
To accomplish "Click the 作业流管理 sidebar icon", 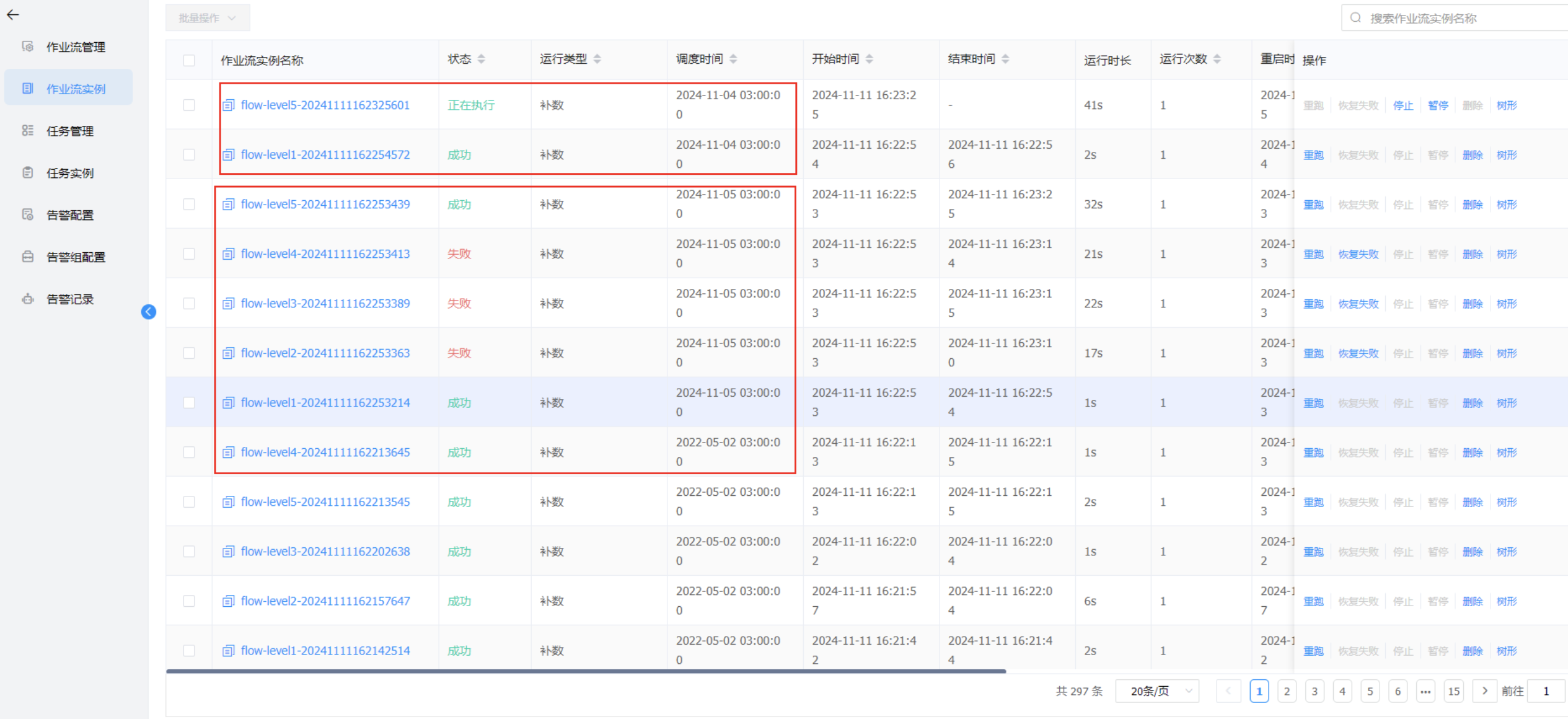I will (x=28, y=46).
